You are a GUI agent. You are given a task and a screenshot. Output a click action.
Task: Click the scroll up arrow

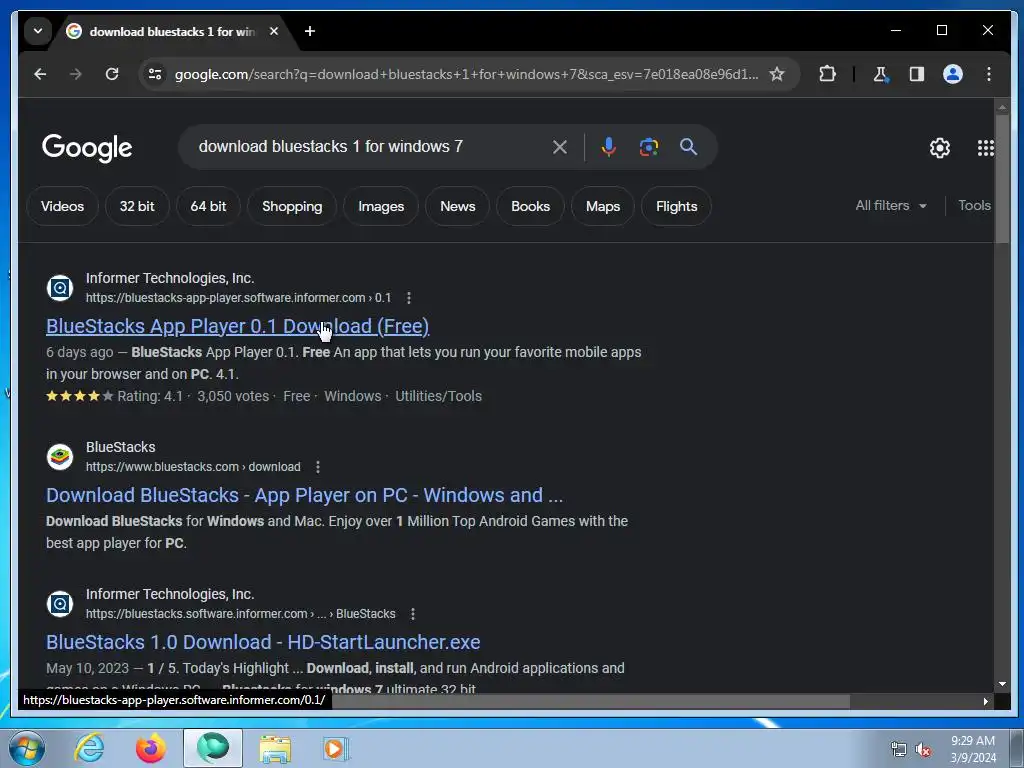point(1002,106)
